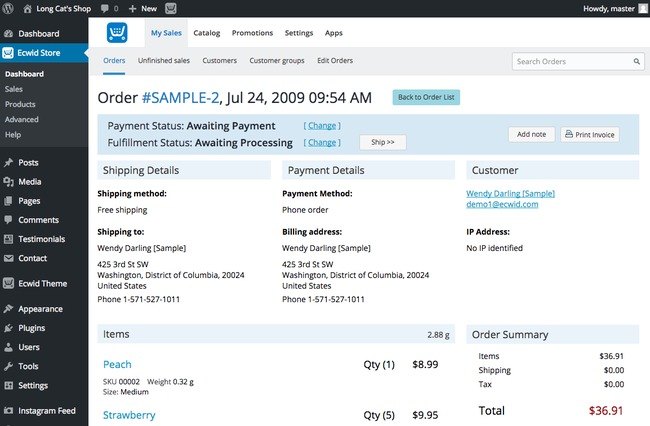This screenshot has width=650, height=426.
Task: Click the SKU 00002 text under Peach
Action: coord(121,382)
